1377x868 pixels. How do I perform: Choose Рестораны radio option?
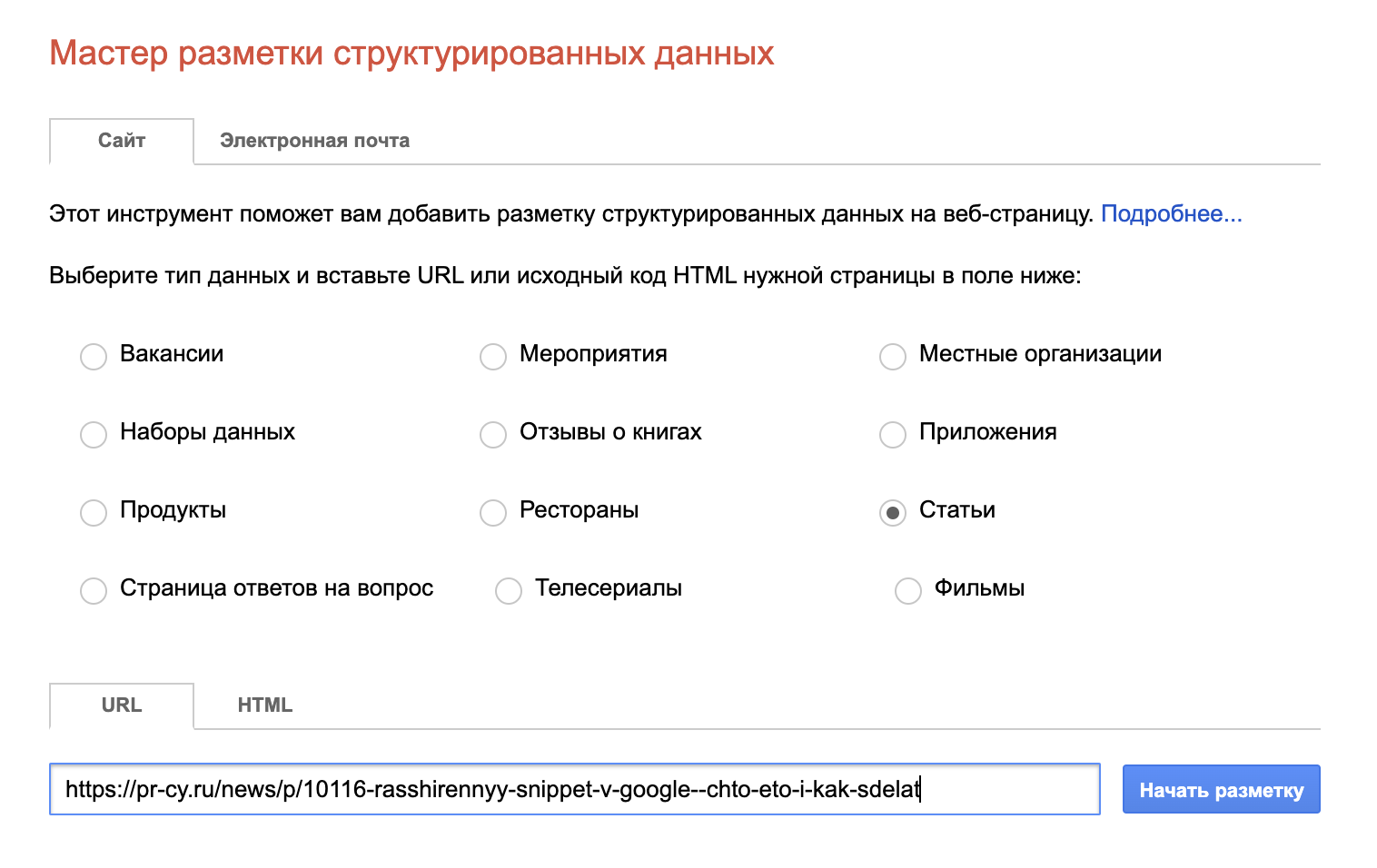493,512
